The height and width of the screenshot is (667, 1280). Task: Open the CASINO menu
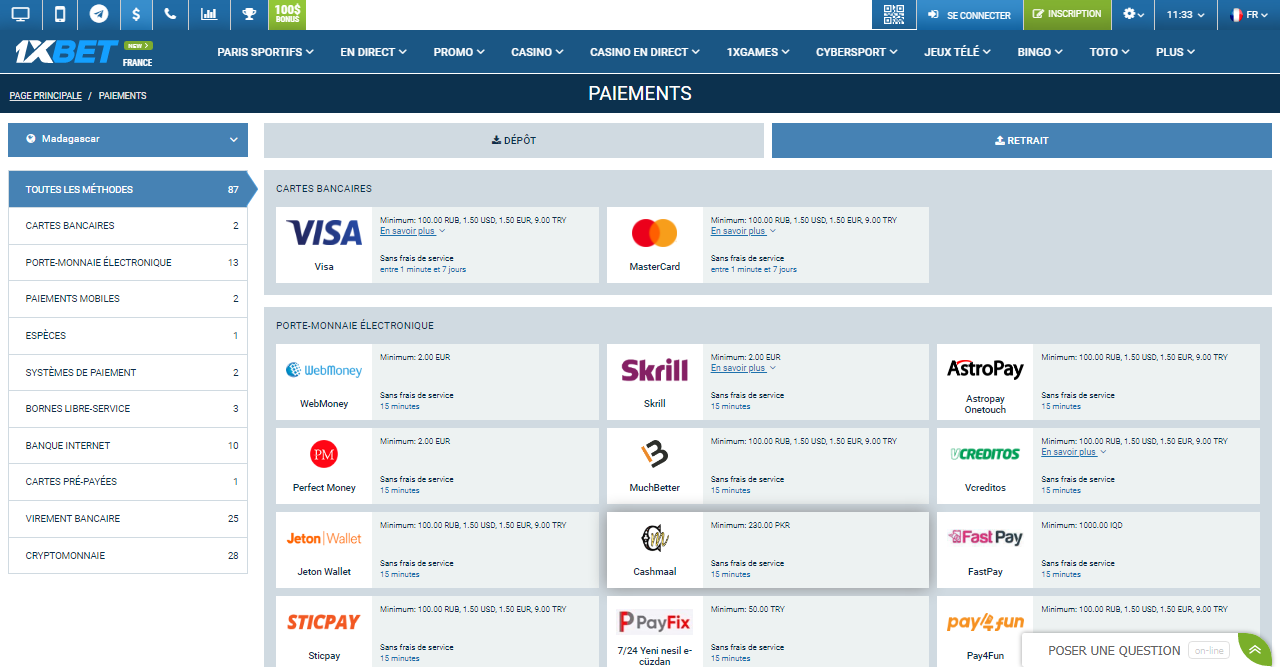(537, 52)
